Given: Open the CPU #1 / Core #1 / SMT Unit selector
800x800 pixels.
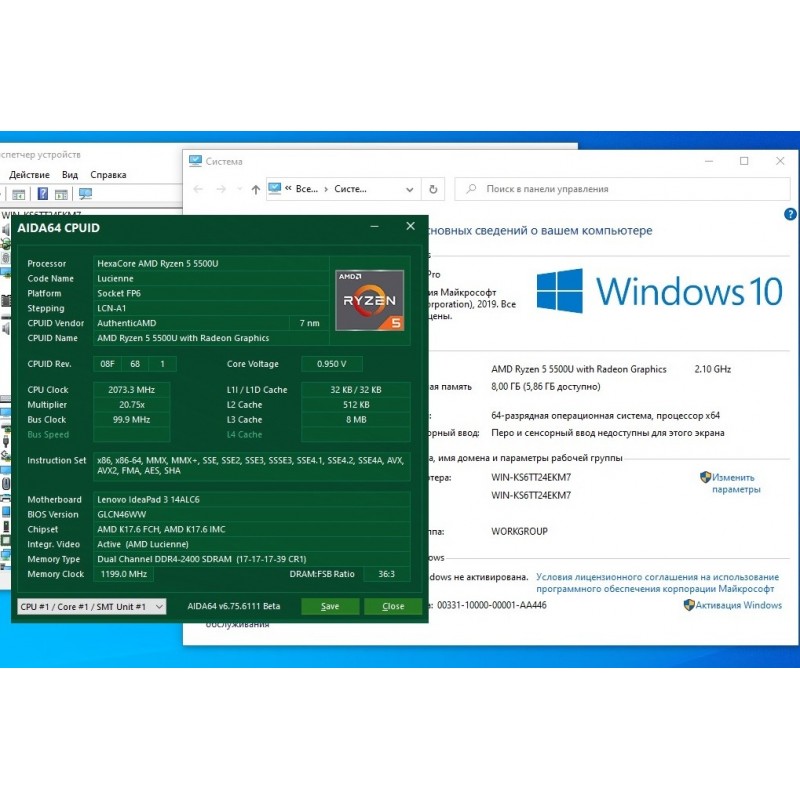Looking at the screenshot, I should click(x=92, y=607).
